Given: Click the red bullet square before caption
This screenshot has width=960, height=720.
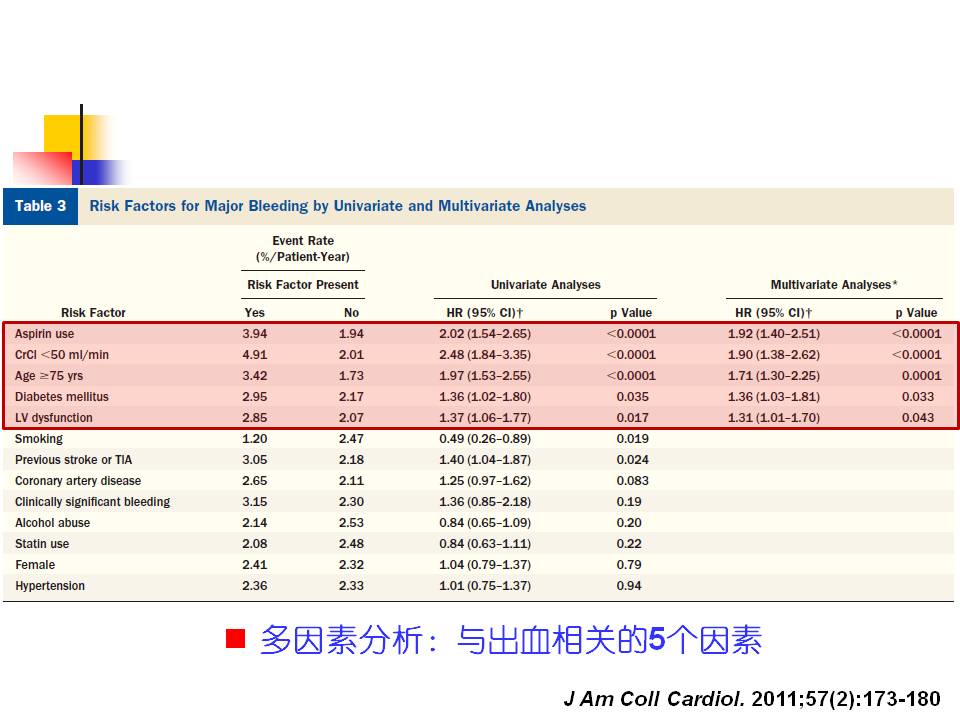Looking at the screenshot, I should pyautogui.click(x=235, y=639).
